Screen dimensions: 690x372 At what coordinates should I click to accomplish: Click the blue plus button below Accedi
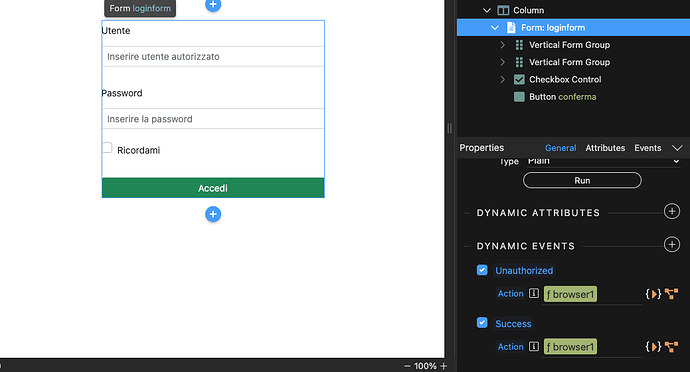click(213, 214)
